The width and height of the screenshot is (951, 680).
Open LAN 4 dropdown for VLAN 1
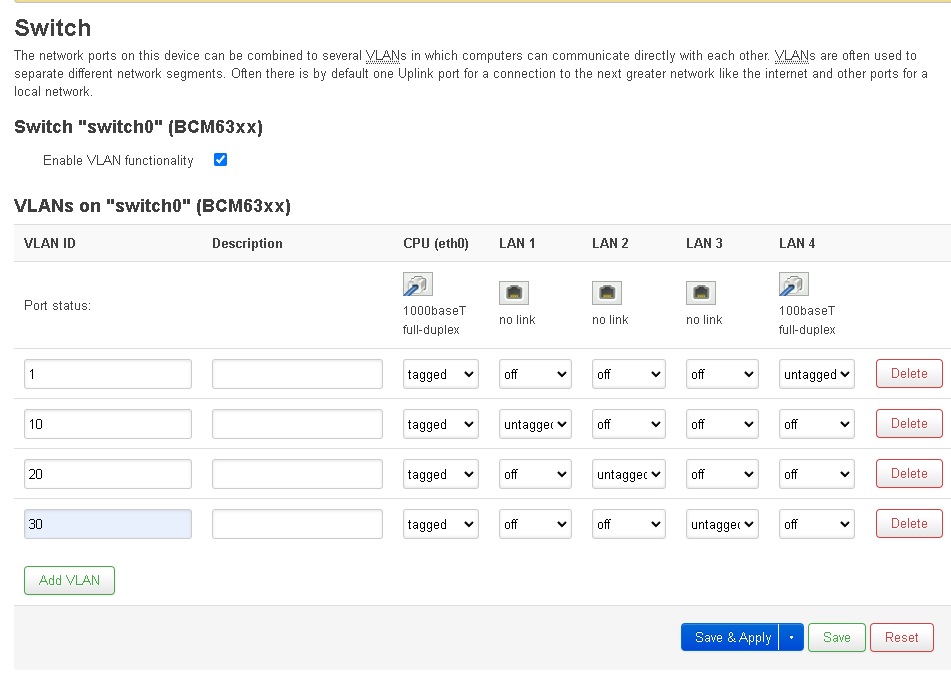[x=817, y=374]
